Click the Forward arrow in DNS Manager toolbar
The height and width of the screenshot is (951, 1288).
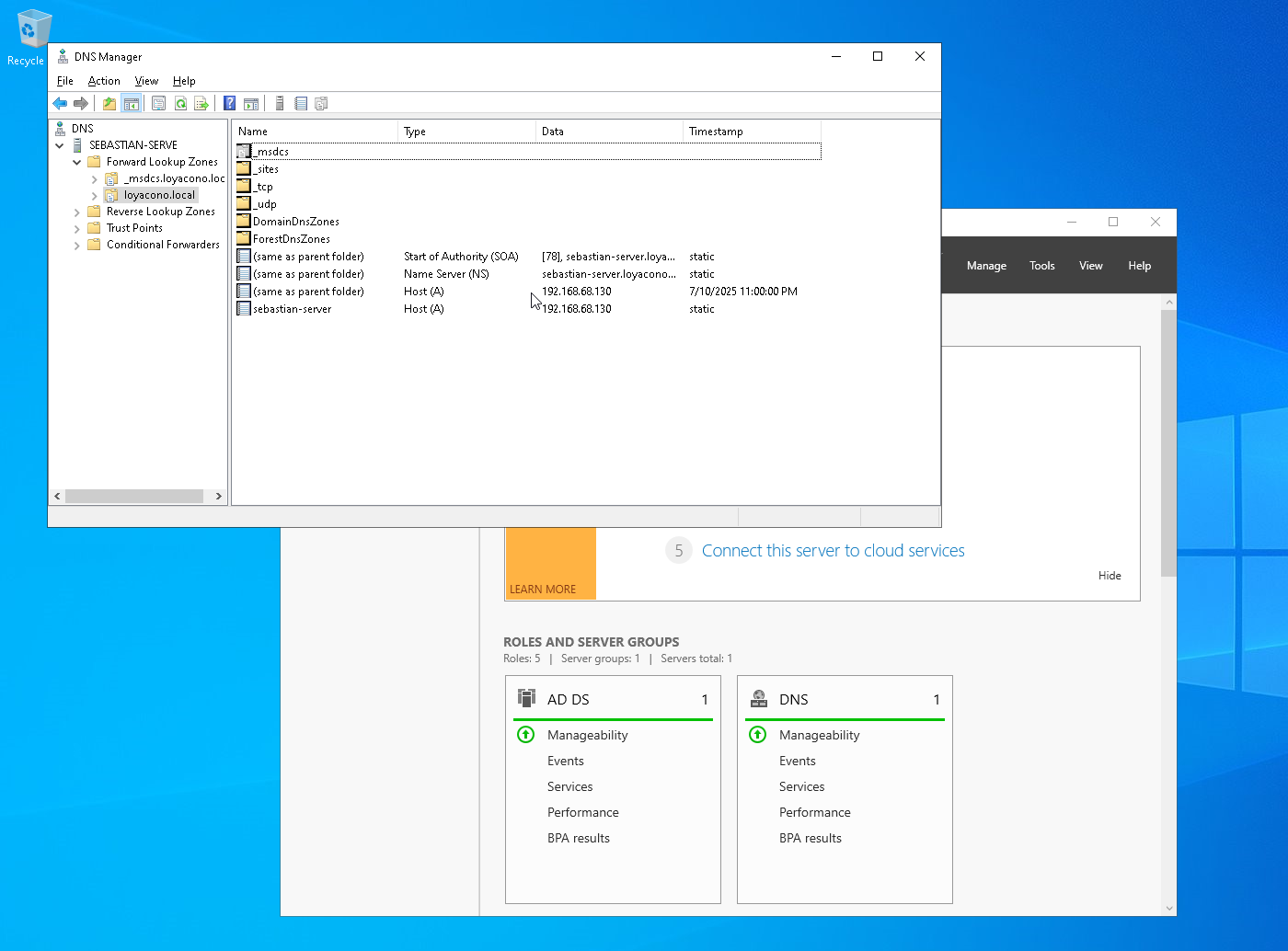click(x=81, y=103)
